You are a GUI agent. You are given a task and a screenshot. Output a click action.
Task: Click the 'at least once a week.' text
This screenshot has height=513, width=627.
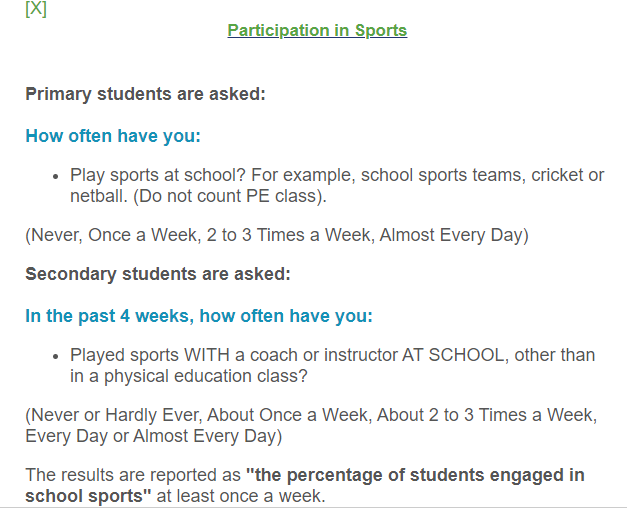click(x=241, y=496)
